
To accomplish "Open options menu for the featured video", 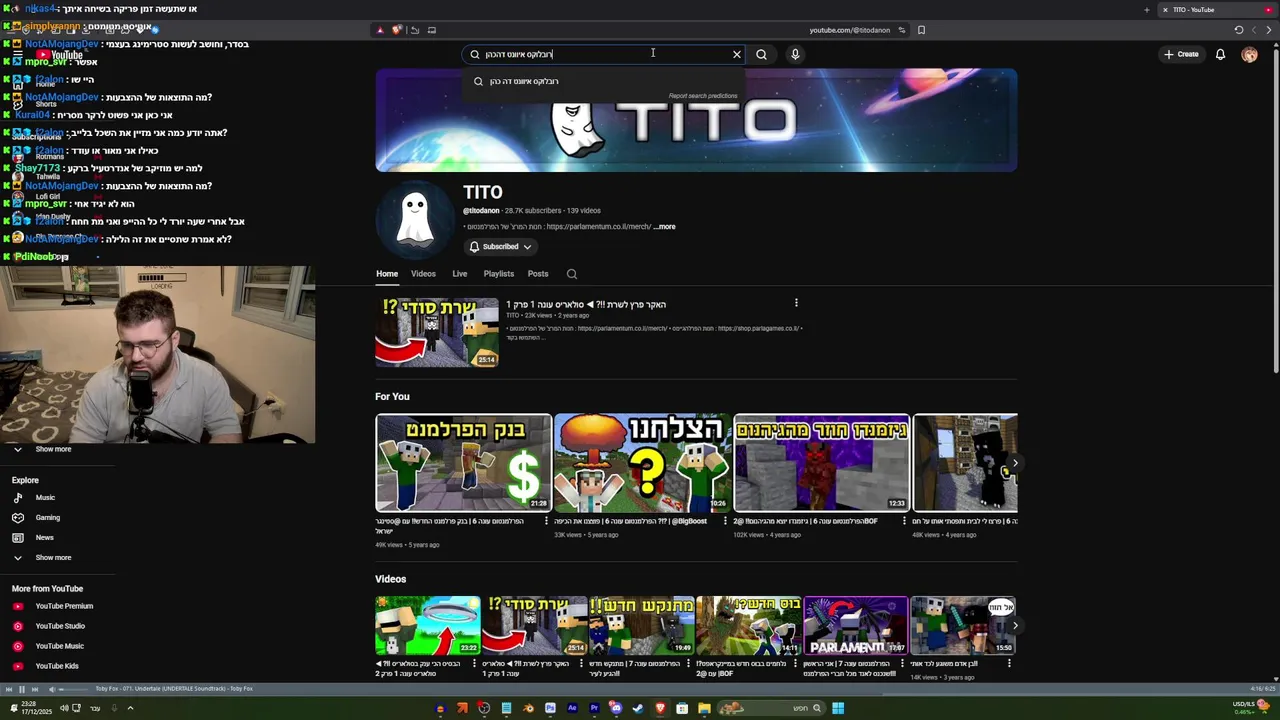I will point(796,303).
